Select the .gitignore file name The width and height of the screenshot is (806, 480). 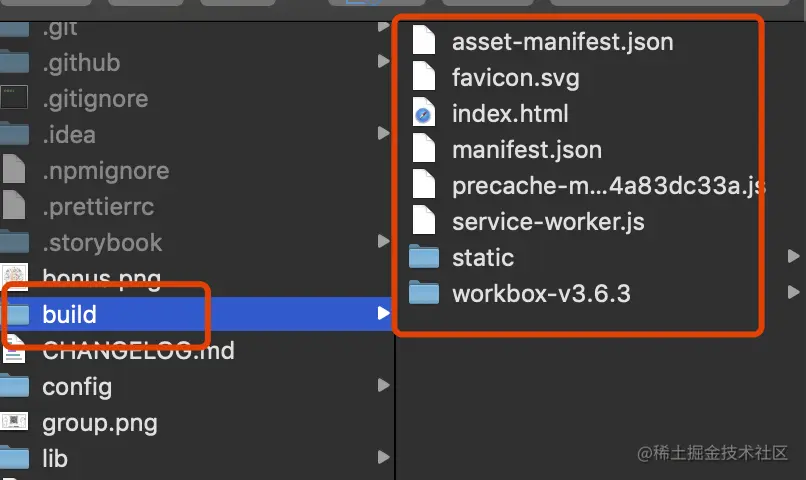pos(96,99)
